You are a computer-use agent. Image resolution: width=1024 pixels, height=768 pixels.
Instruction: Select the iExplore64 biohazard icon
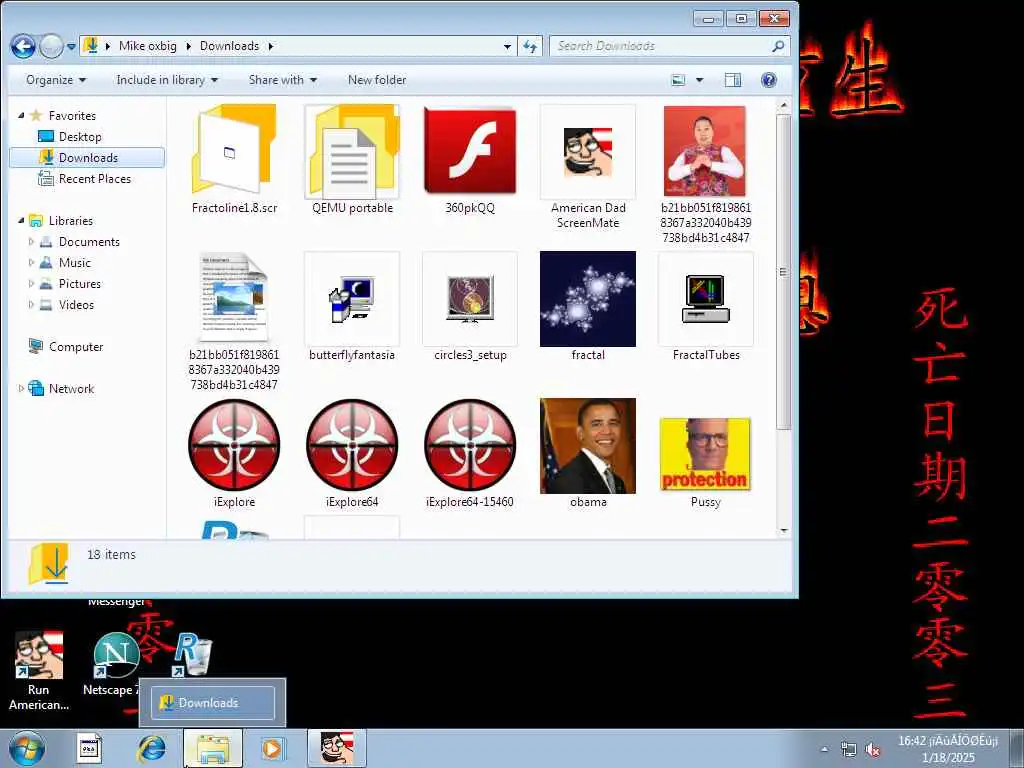click(x=352, y=445)
